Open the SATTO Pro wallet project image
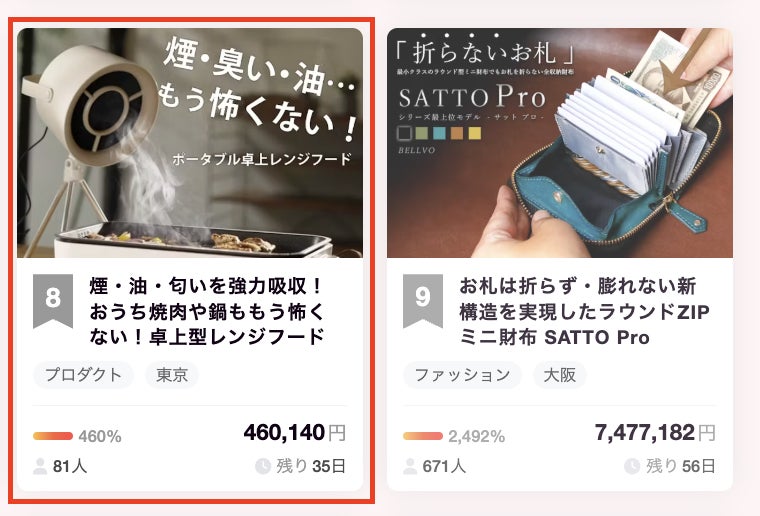This screenshot has height=516, width=760. click(560, 143)
